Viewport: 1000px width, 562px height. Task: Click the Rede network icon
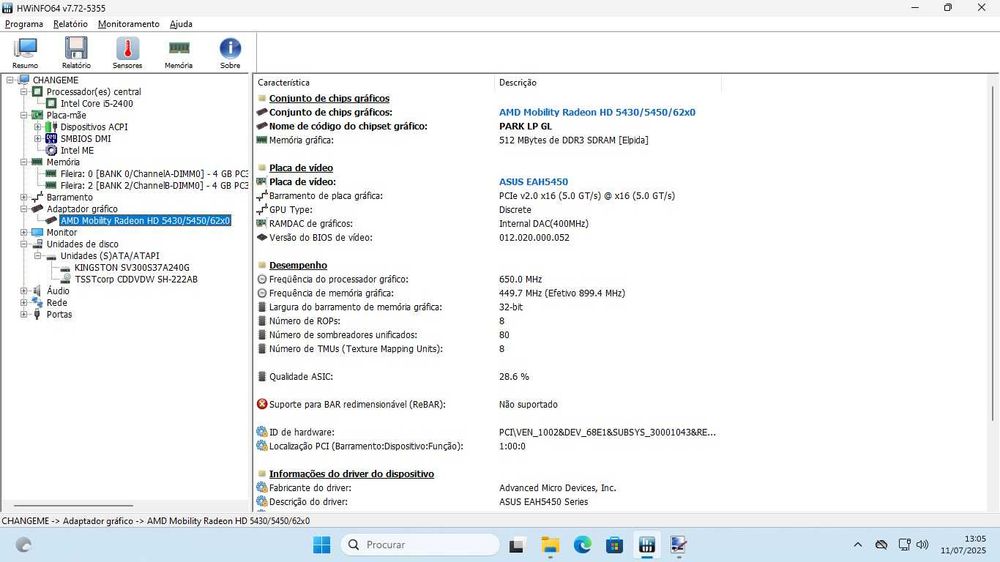pos(38,302)
